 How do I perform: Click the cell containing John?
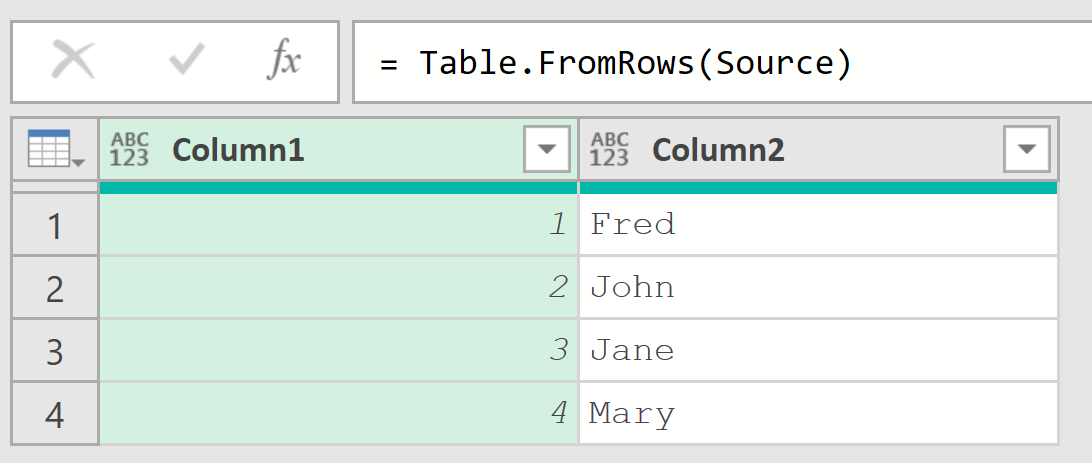pos(818,287)
